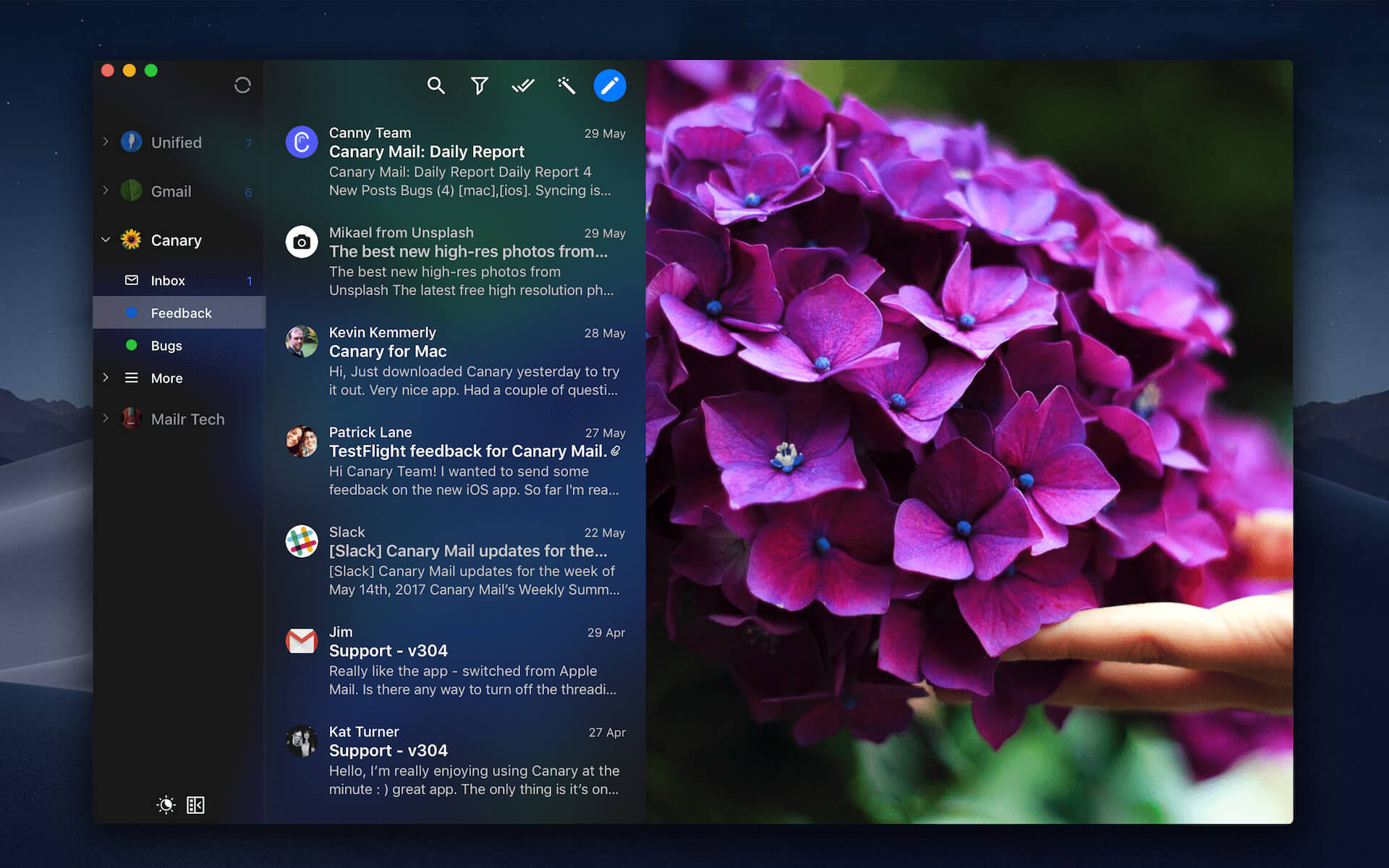The height and width of the screenshot is (868, 1389).
Task: Expand the Mailr Tech account chevron
Action: (106, 418)
